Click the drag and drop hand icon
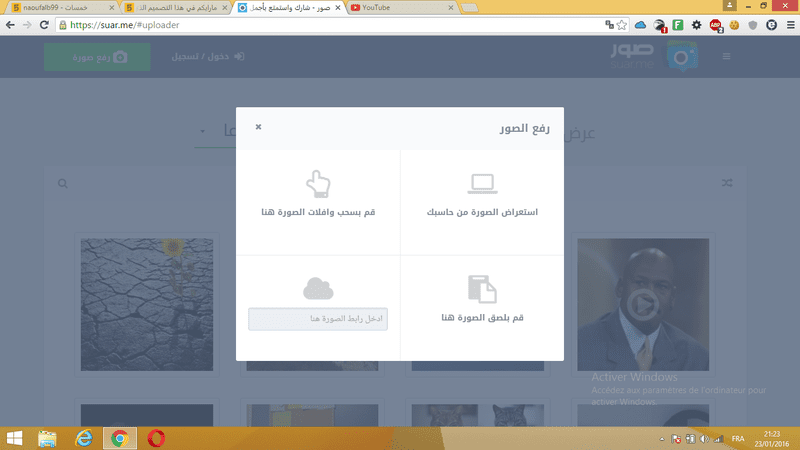 (x=318, y=184)
